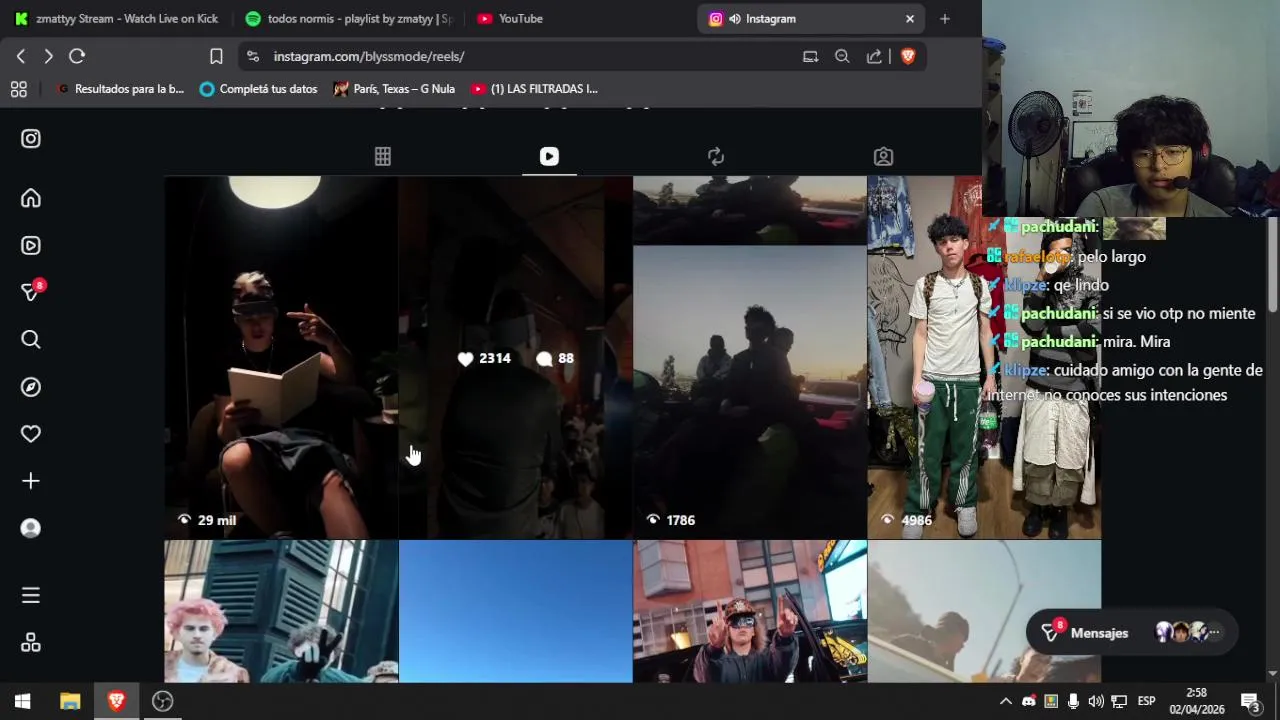Screen dimensions: 1280x720
Task: View site information icon in address bar
Action: (x=252, y=56)
